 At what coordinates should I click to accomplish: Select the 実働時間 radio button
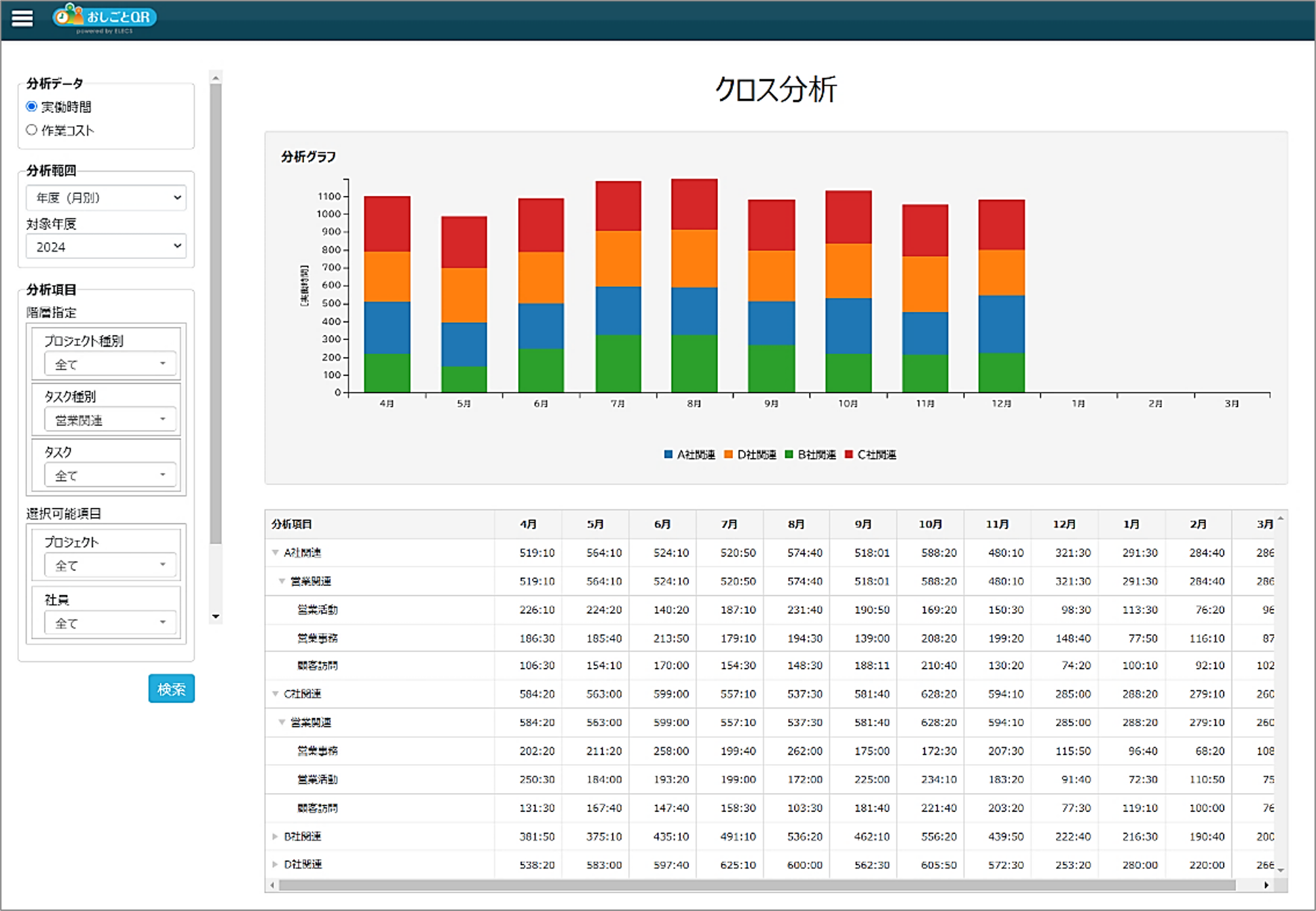[31, 106]
